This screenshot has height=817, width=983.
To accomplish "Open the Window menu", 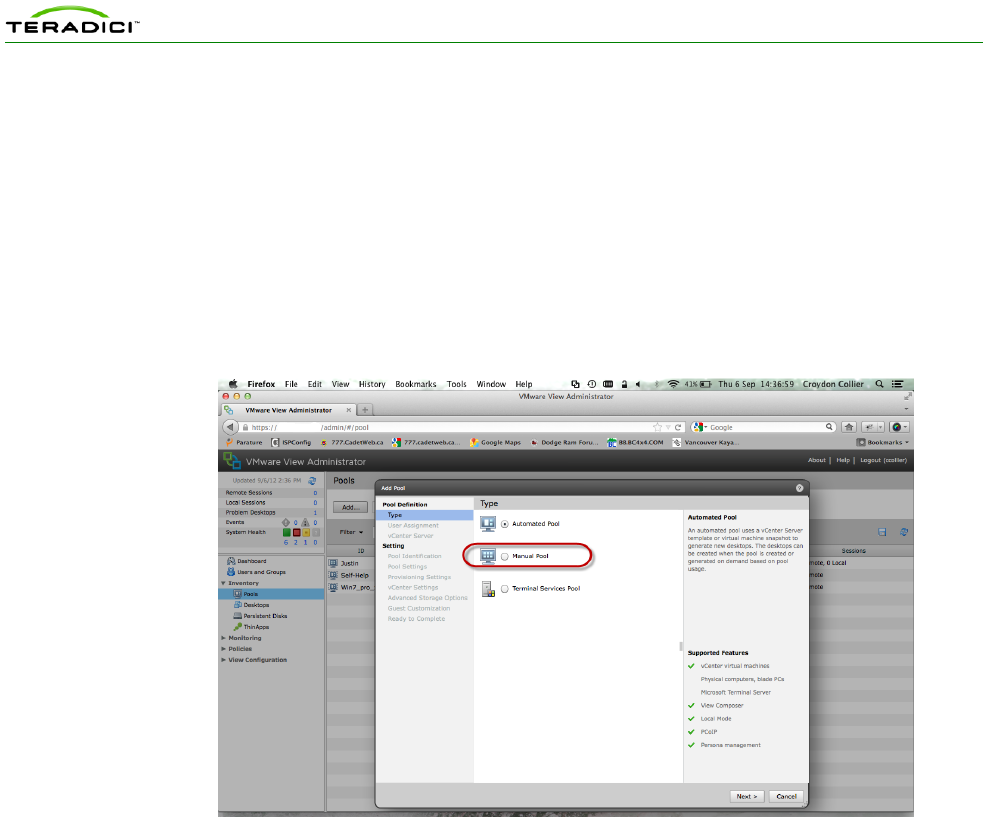I will [x=491, y=384].
